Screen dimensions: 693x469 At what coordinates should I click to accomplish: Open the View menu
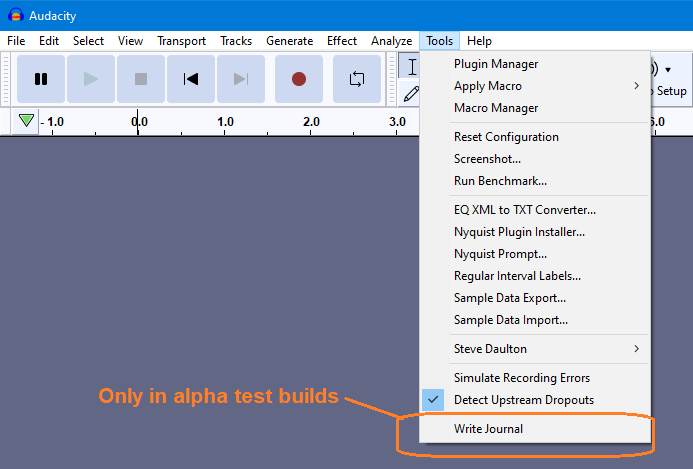(130, 41)
